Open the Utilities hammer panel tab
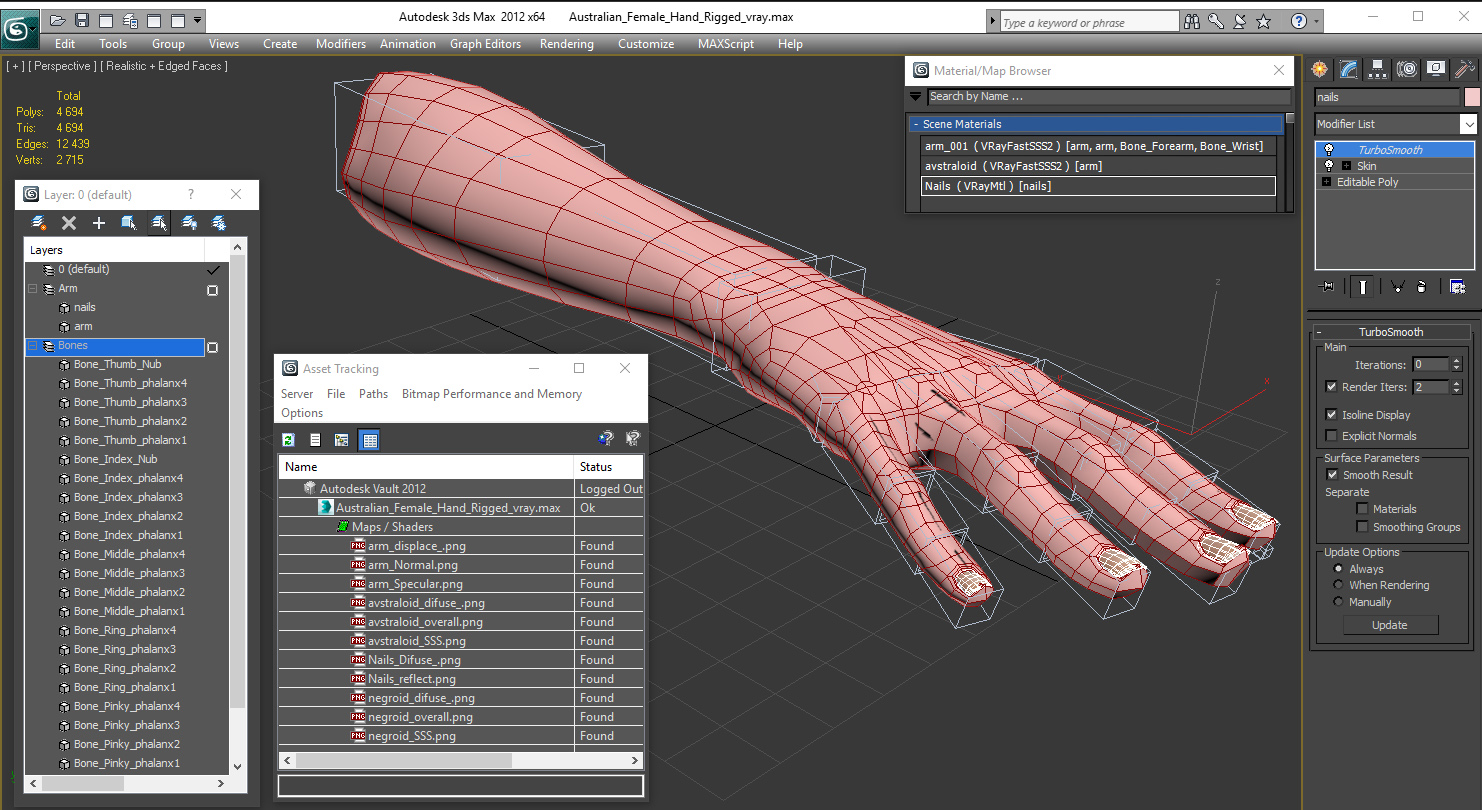 coord(1465,69)
